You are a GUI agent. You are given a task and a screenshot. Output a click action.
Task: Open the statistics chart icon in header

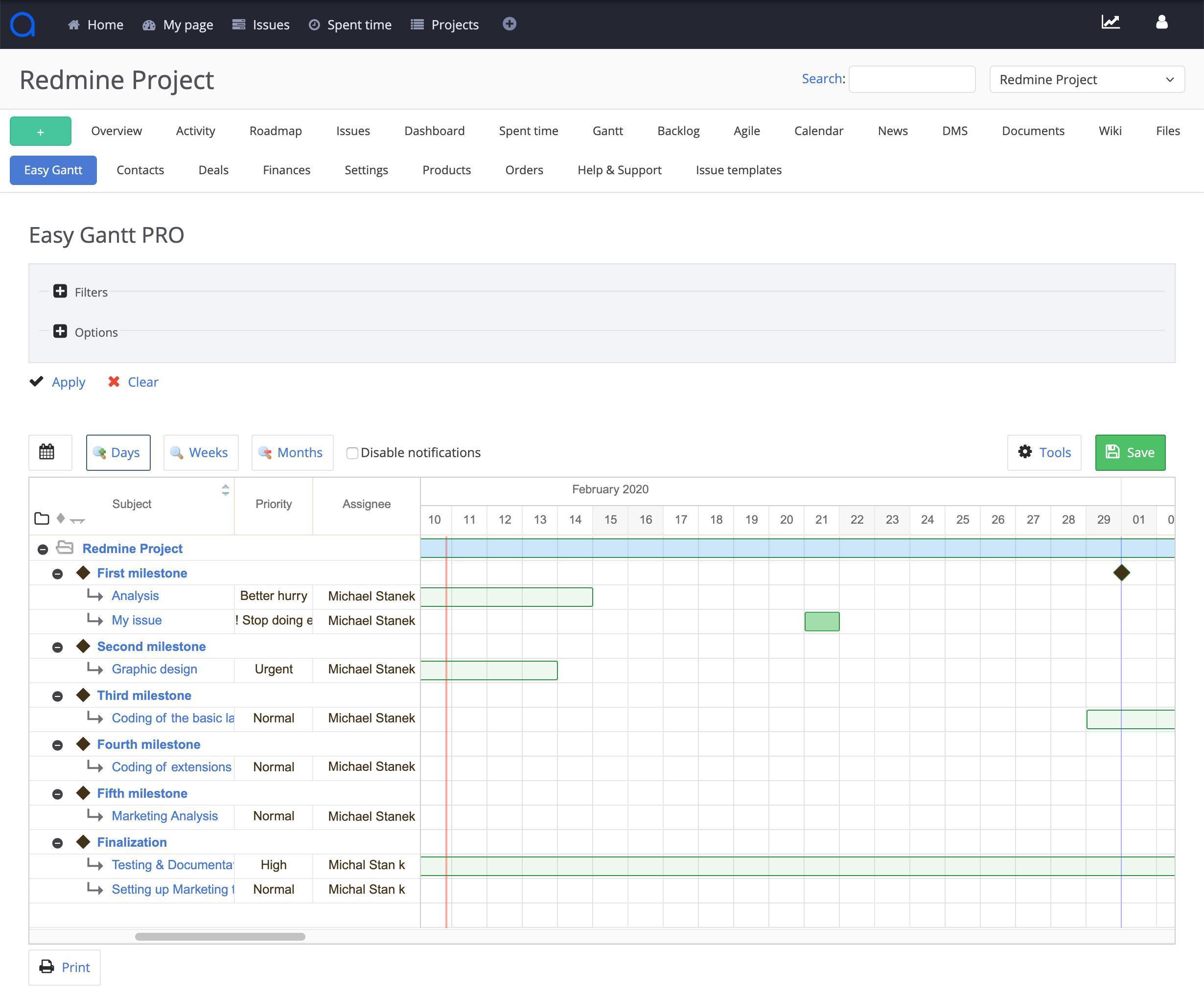[x=1110, y=23]
